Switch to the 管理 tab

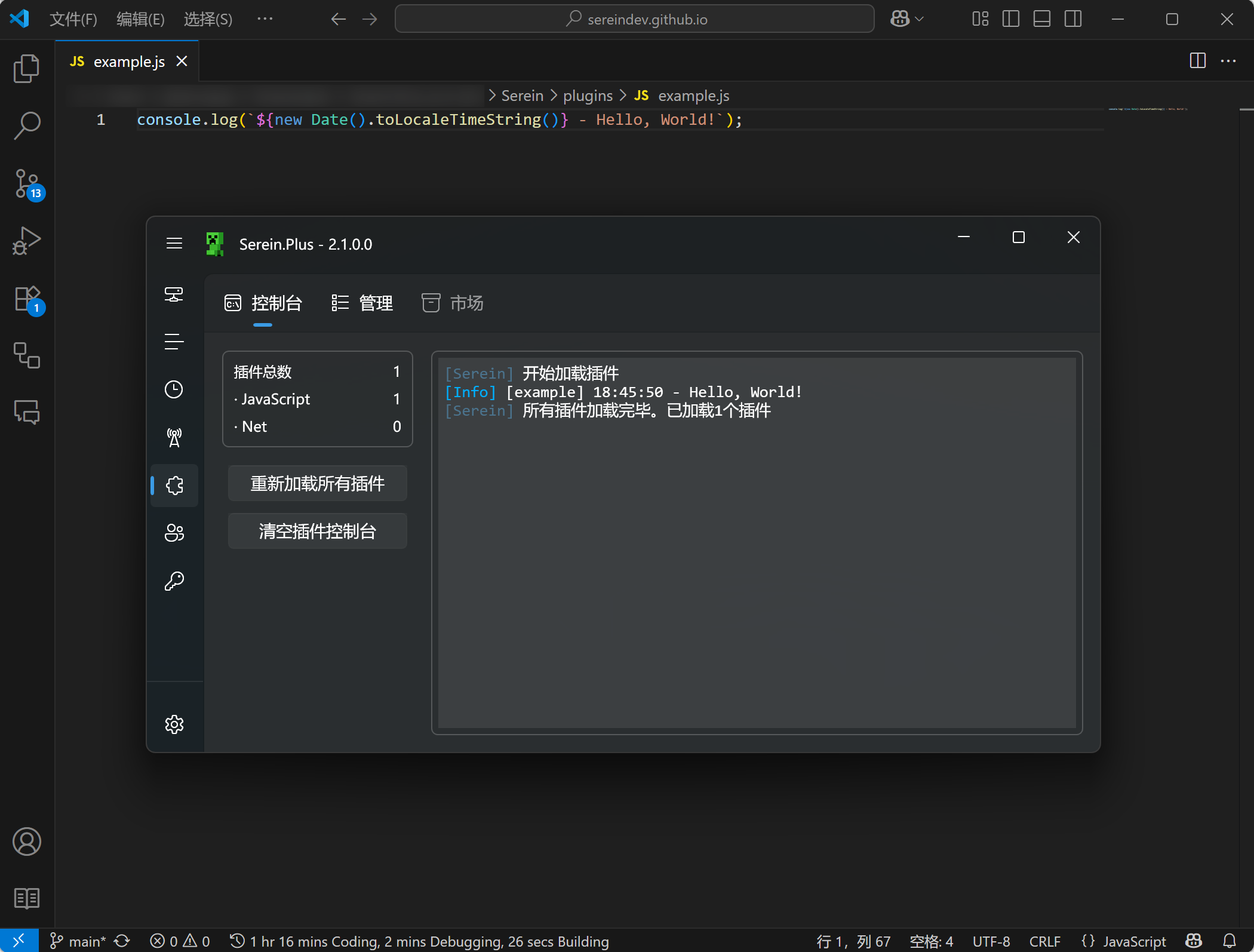pyautogui.click(x=362, y=303)
